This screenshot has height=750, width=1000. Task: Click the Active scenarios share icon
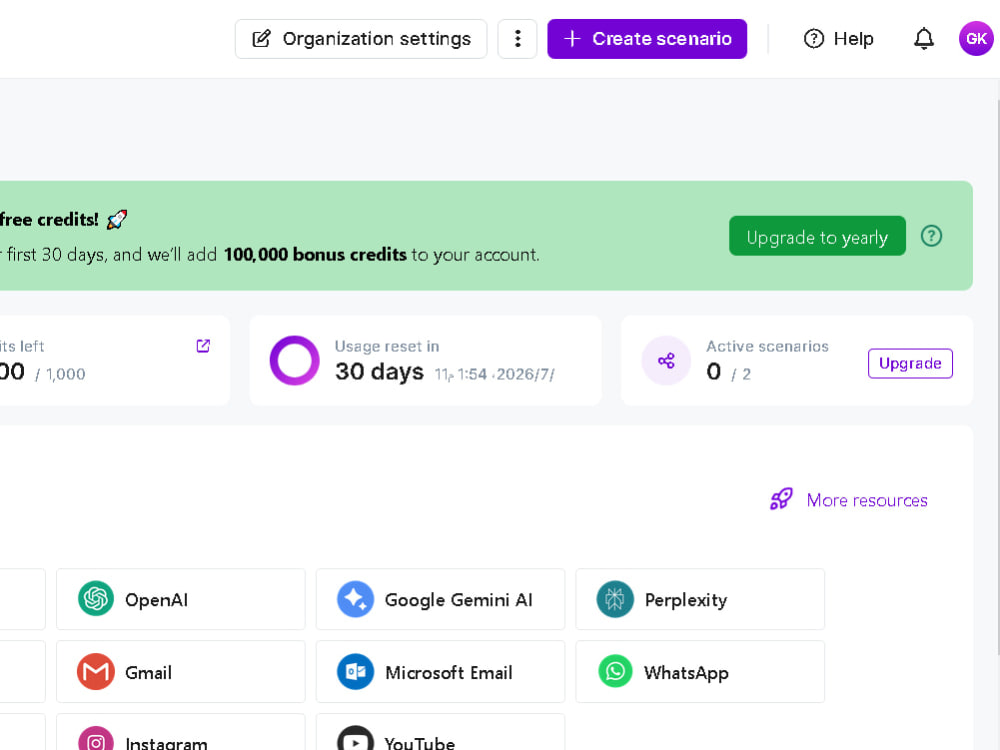666,360
